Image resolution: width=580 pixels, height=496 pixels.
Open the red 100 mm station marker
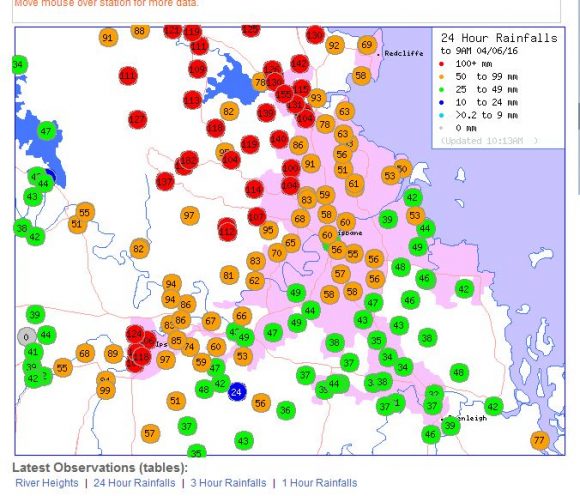tap(291, 168)
